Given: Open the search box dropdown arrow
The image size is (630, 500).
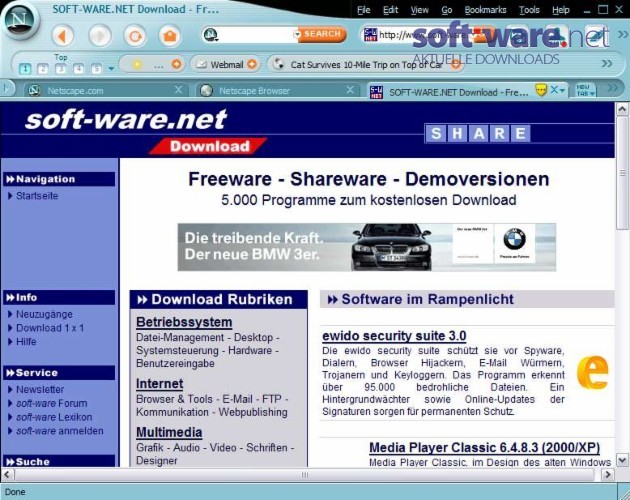Looking at the screenshot, I should (297, 35).
